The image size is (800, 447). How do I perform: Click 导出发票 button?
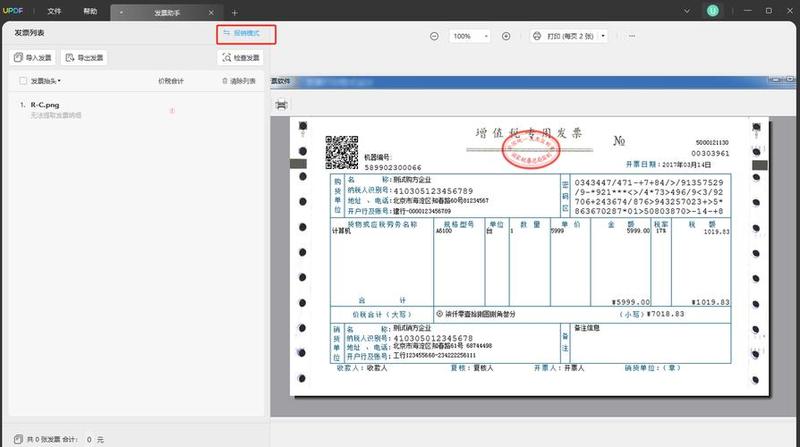tap(84, 58)
